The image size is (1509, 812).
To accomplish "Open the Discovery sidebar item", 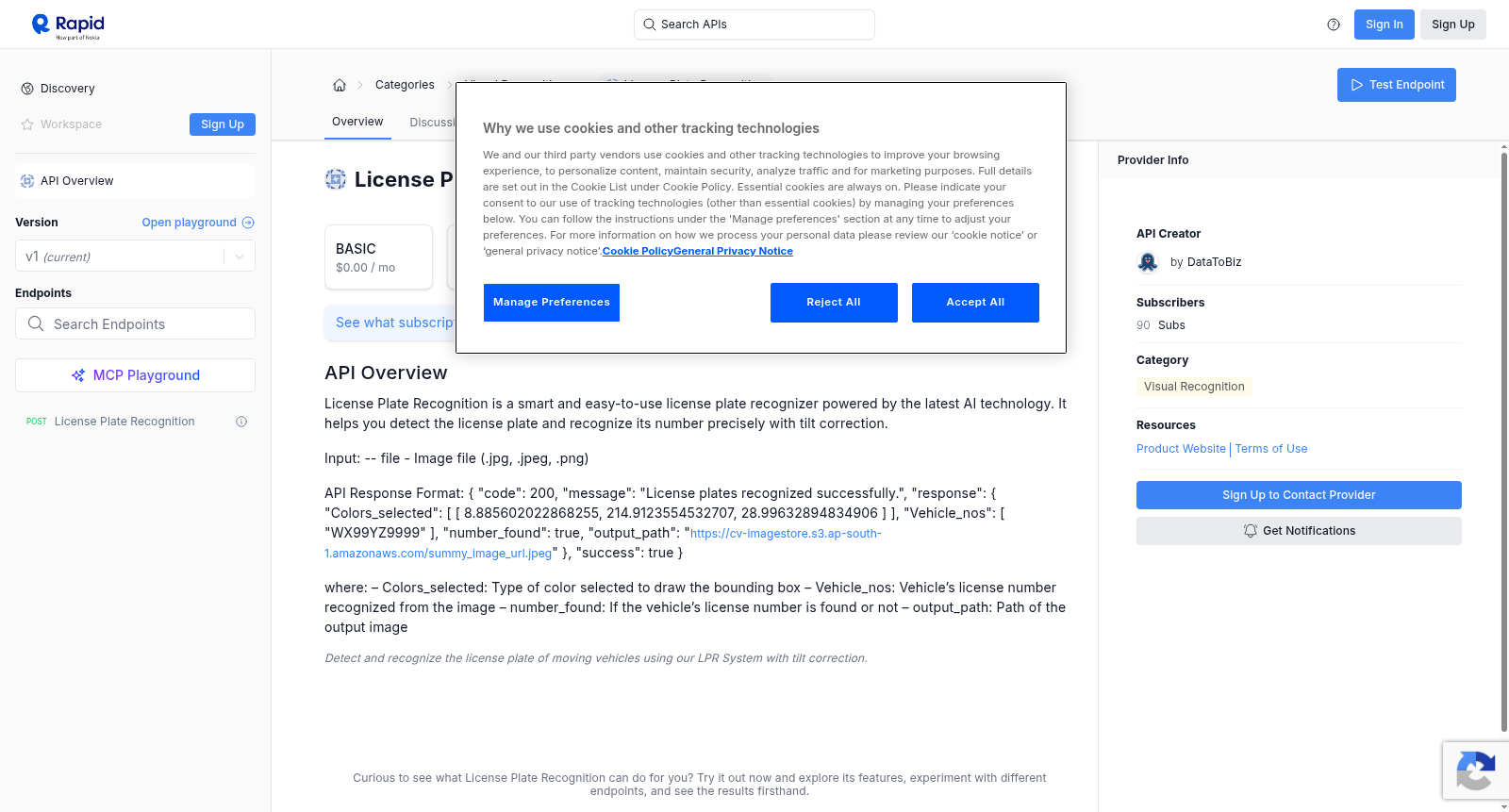I will (x=135, y=89).
